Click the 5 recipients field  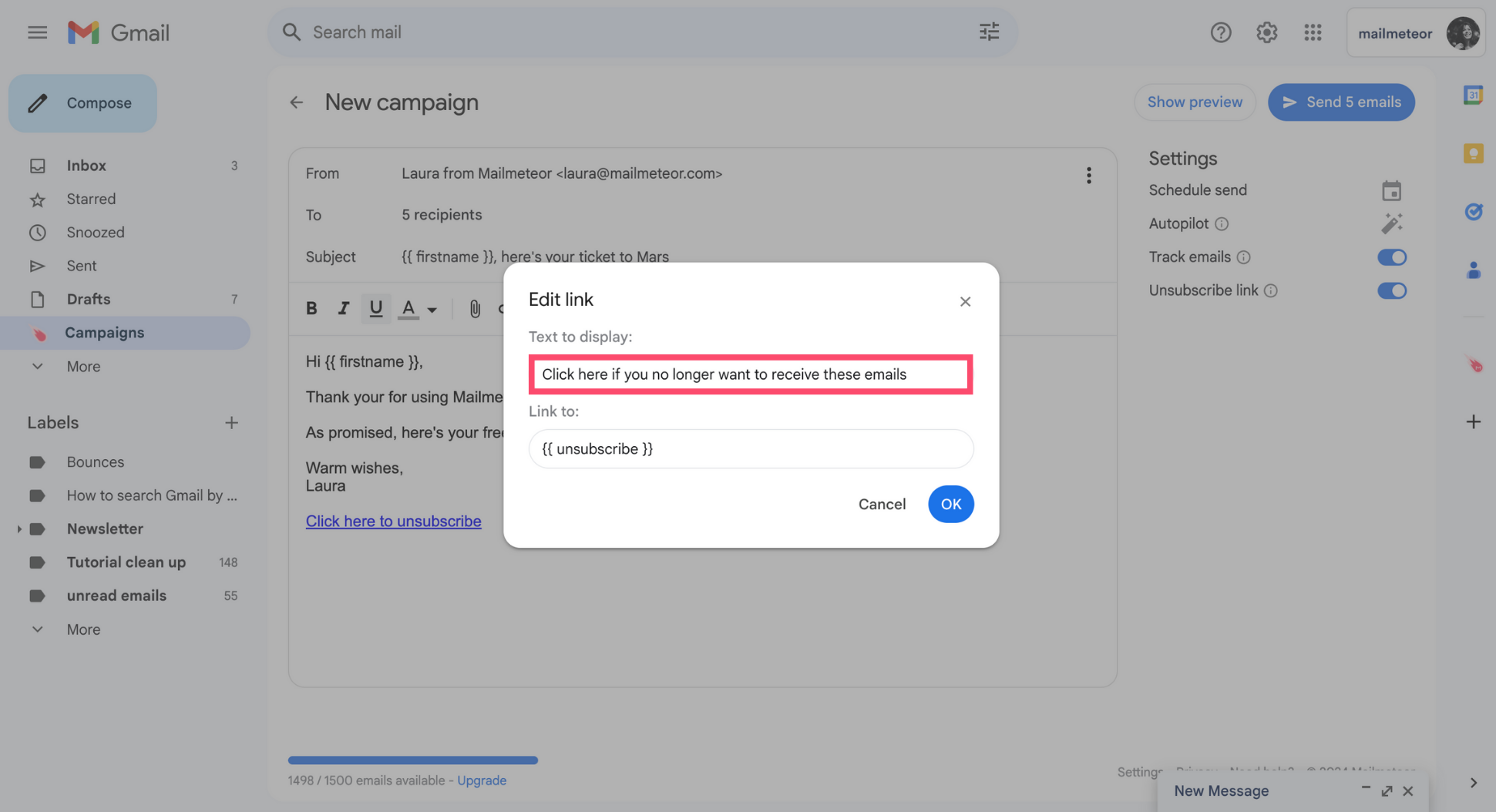442,215
